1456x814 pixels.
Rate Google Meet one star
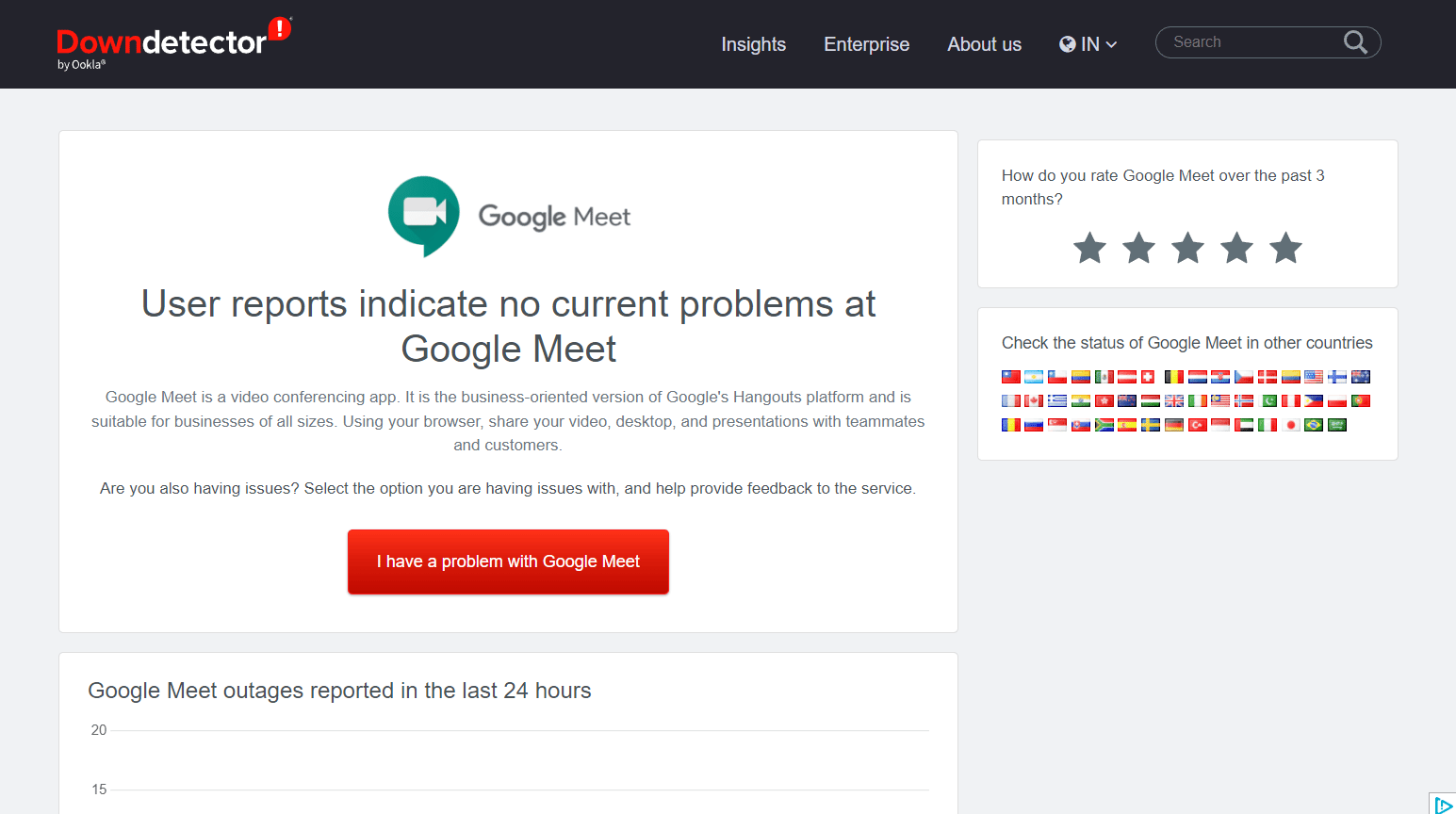pyautogui.click(x=1089, y=248)
